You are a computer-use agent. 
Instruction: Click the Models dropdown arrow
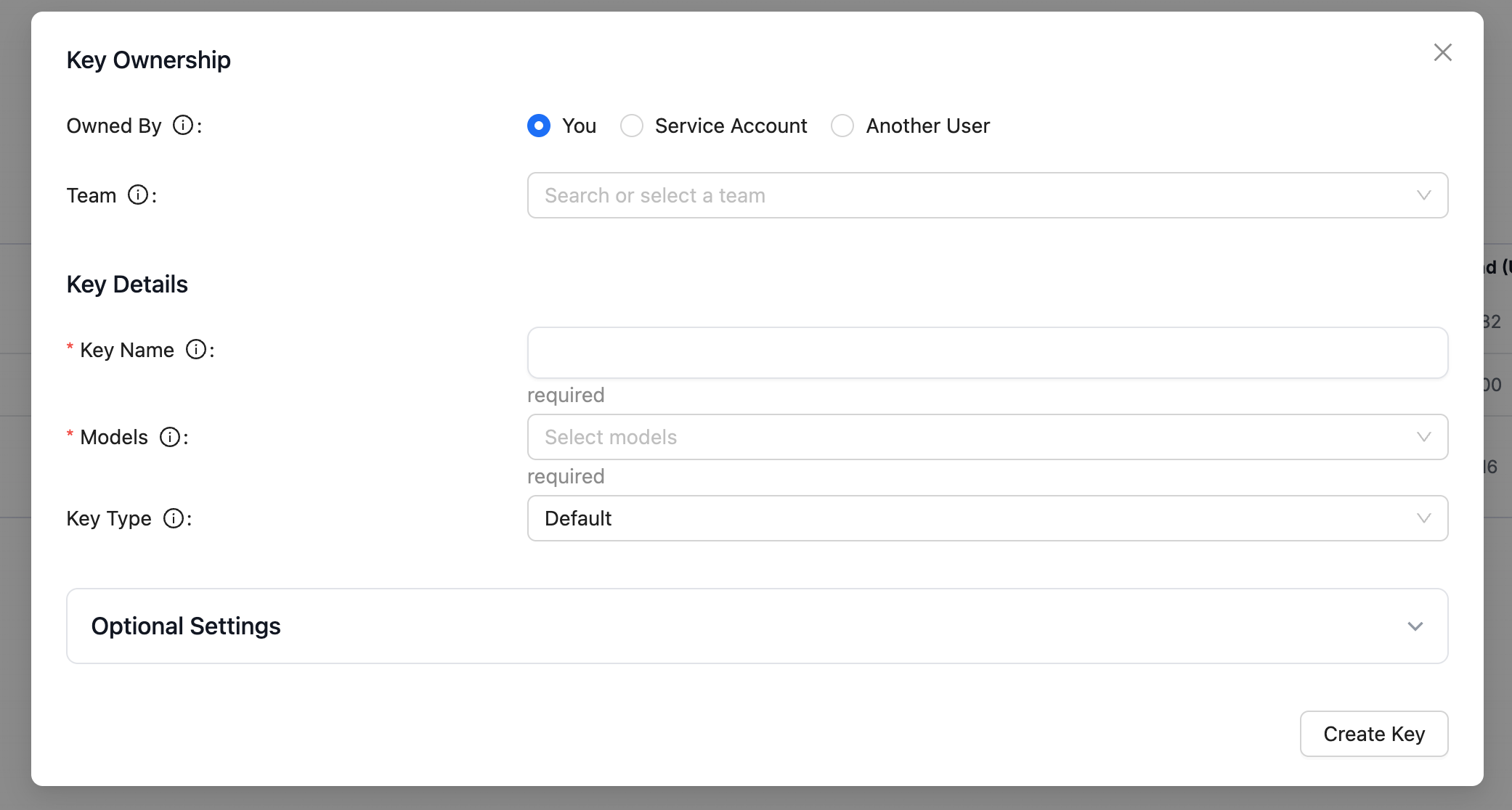(1423, 437)
